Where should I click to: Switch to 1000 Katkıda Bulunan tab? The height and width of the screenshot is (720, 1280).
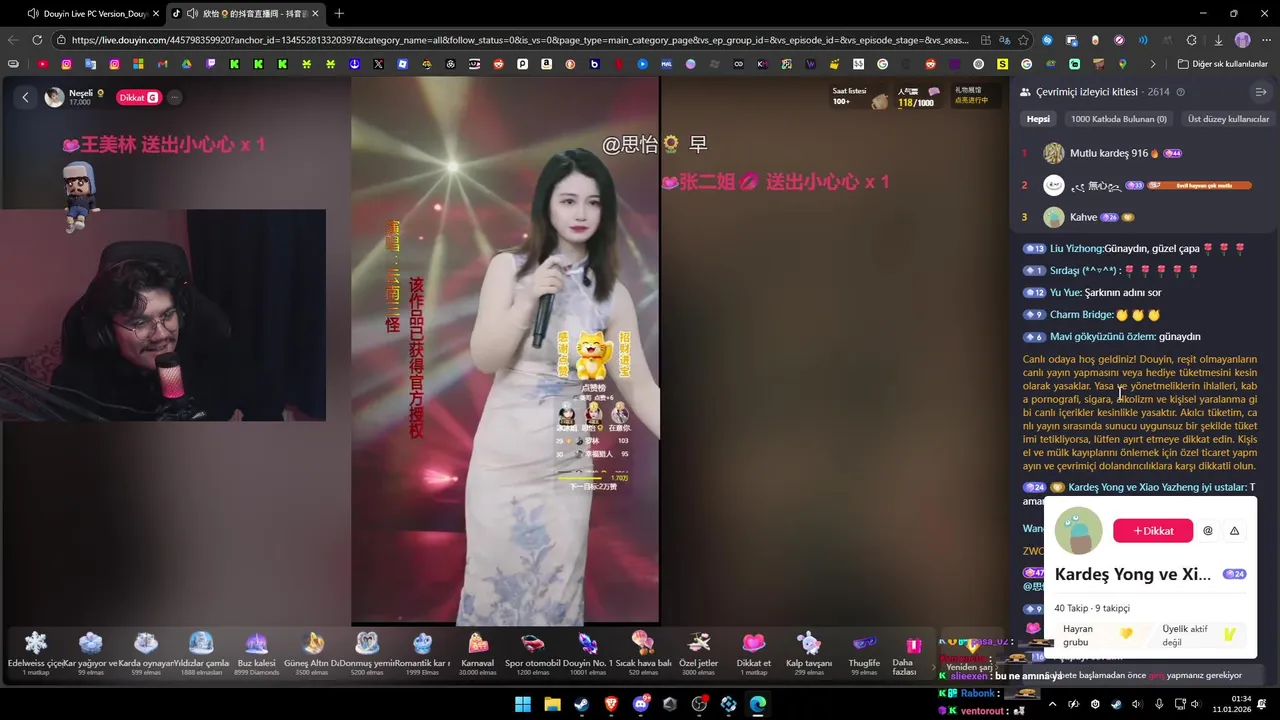point(1118,119)
